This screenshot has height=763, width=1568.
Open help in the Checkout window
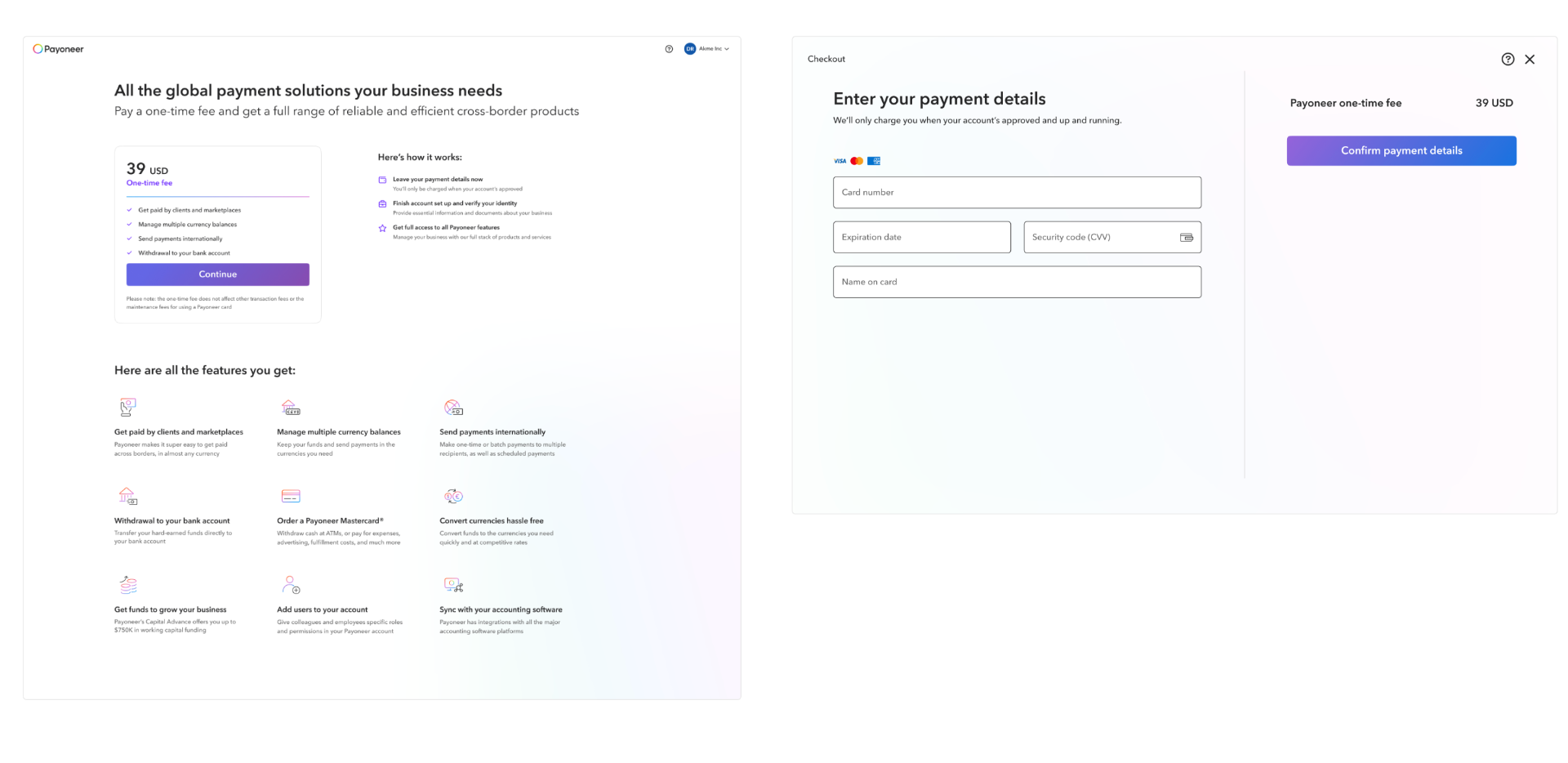coord(1508,59)
